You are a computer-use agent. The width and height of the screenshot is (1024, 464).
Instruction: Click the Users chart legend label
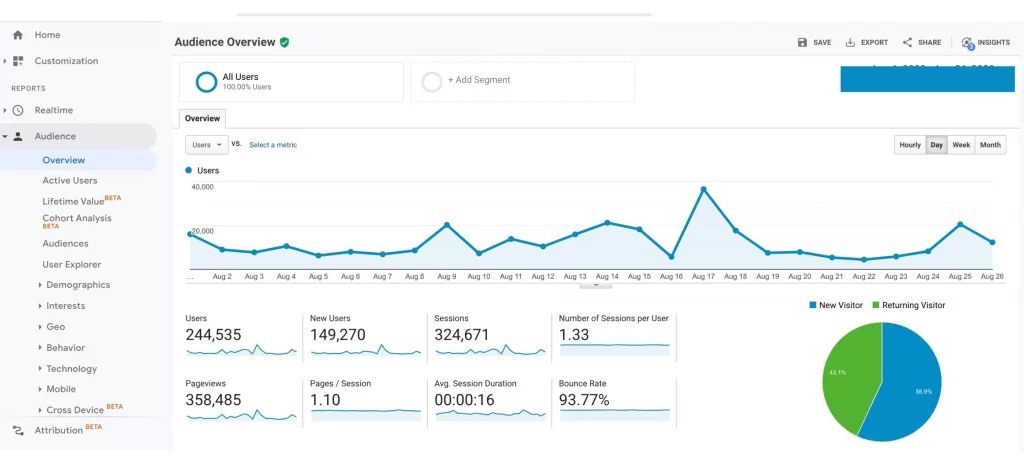click(208, 171)
